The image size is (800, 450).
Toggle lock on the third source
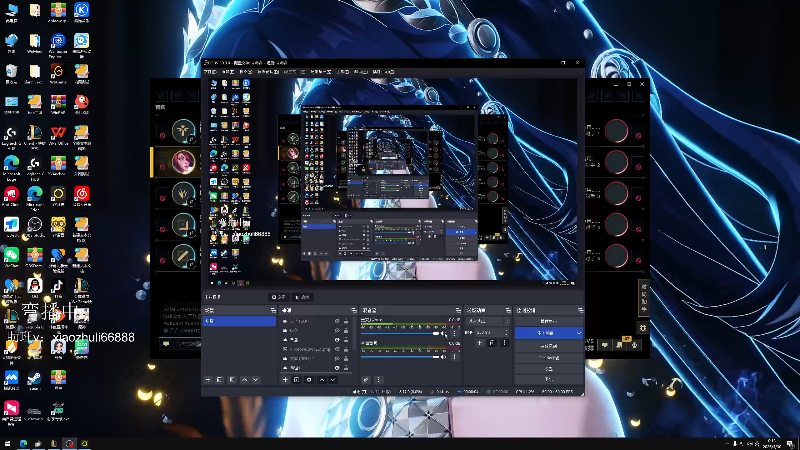(x=346, y=340)
